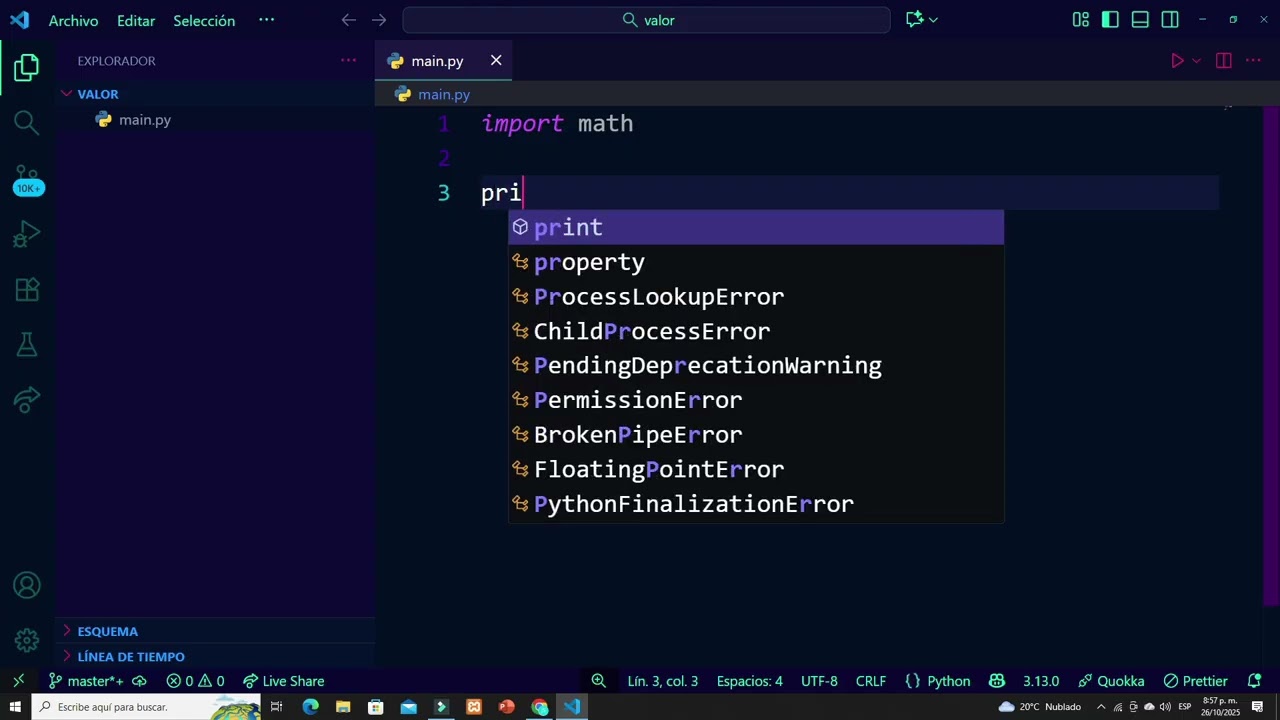This screenshot has width=1280, height=720.
Task: Open Copilot dropdown chevron in title bar
Action: click(x=933, y=20)
